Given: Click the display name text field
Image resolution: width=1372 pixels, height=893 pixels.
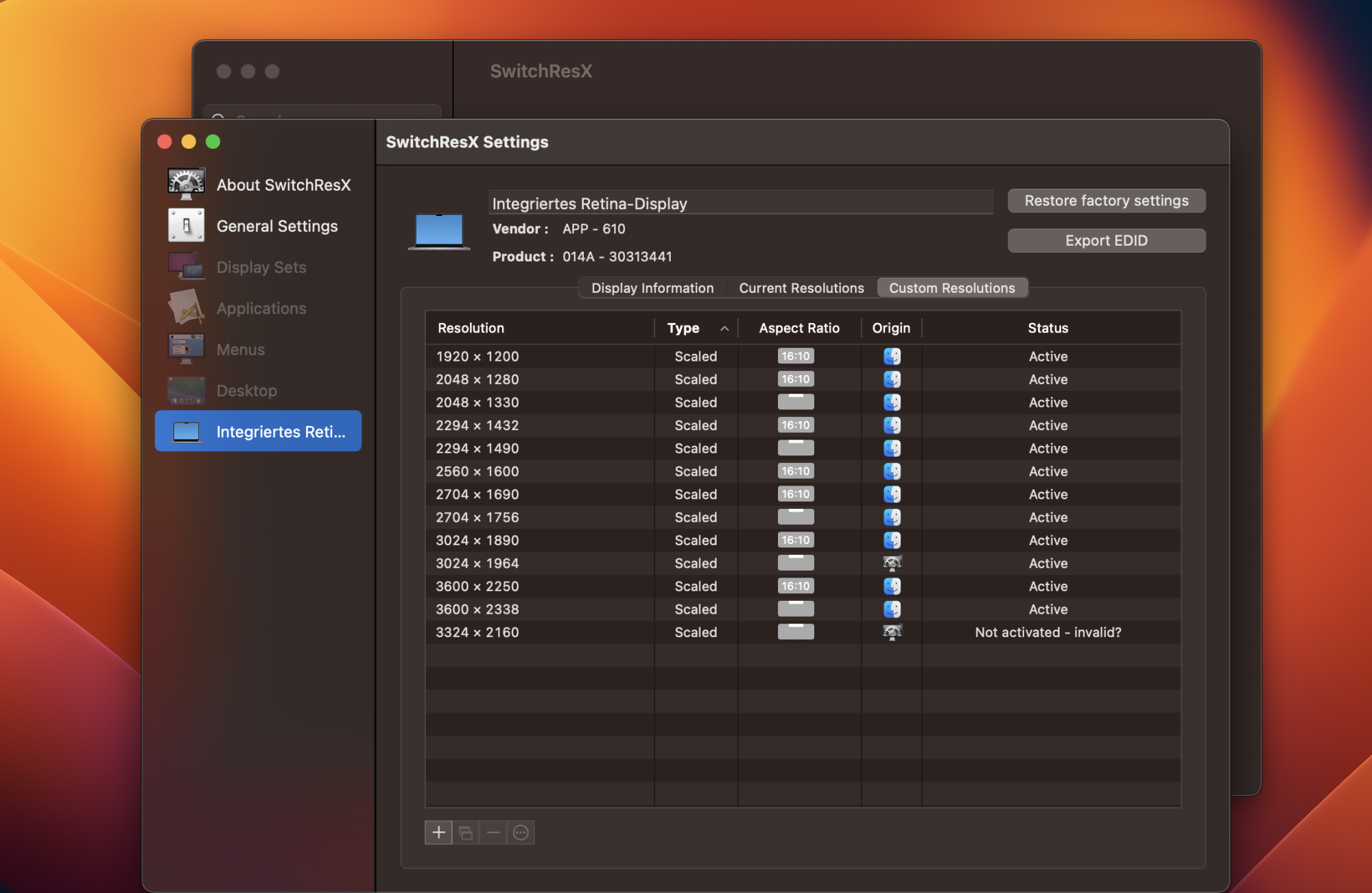Looking at the screenshot, I should coord(740,203).
